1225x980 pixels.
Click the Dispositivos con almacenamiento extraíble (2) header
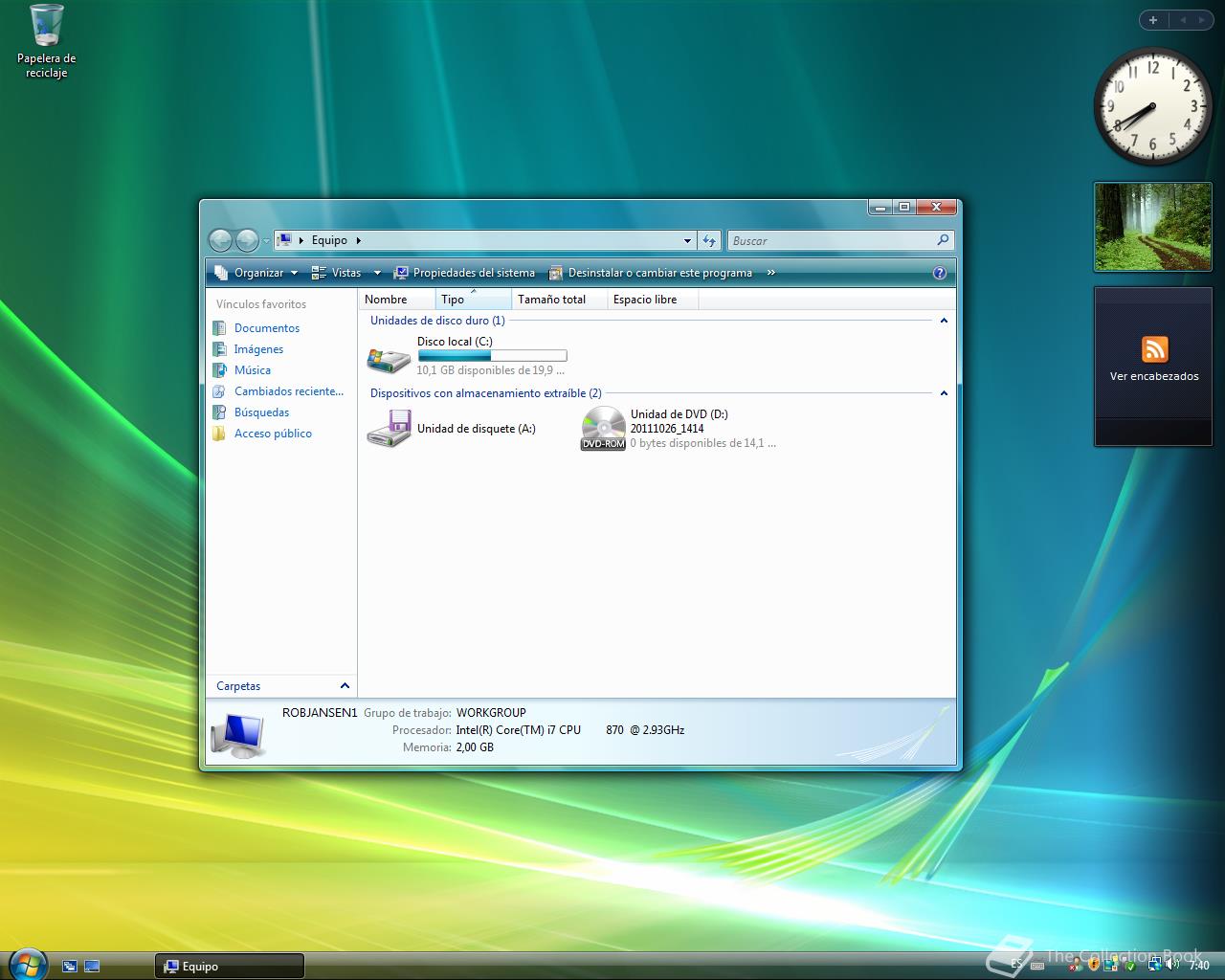pyautogui.click(x=486, y=393)
